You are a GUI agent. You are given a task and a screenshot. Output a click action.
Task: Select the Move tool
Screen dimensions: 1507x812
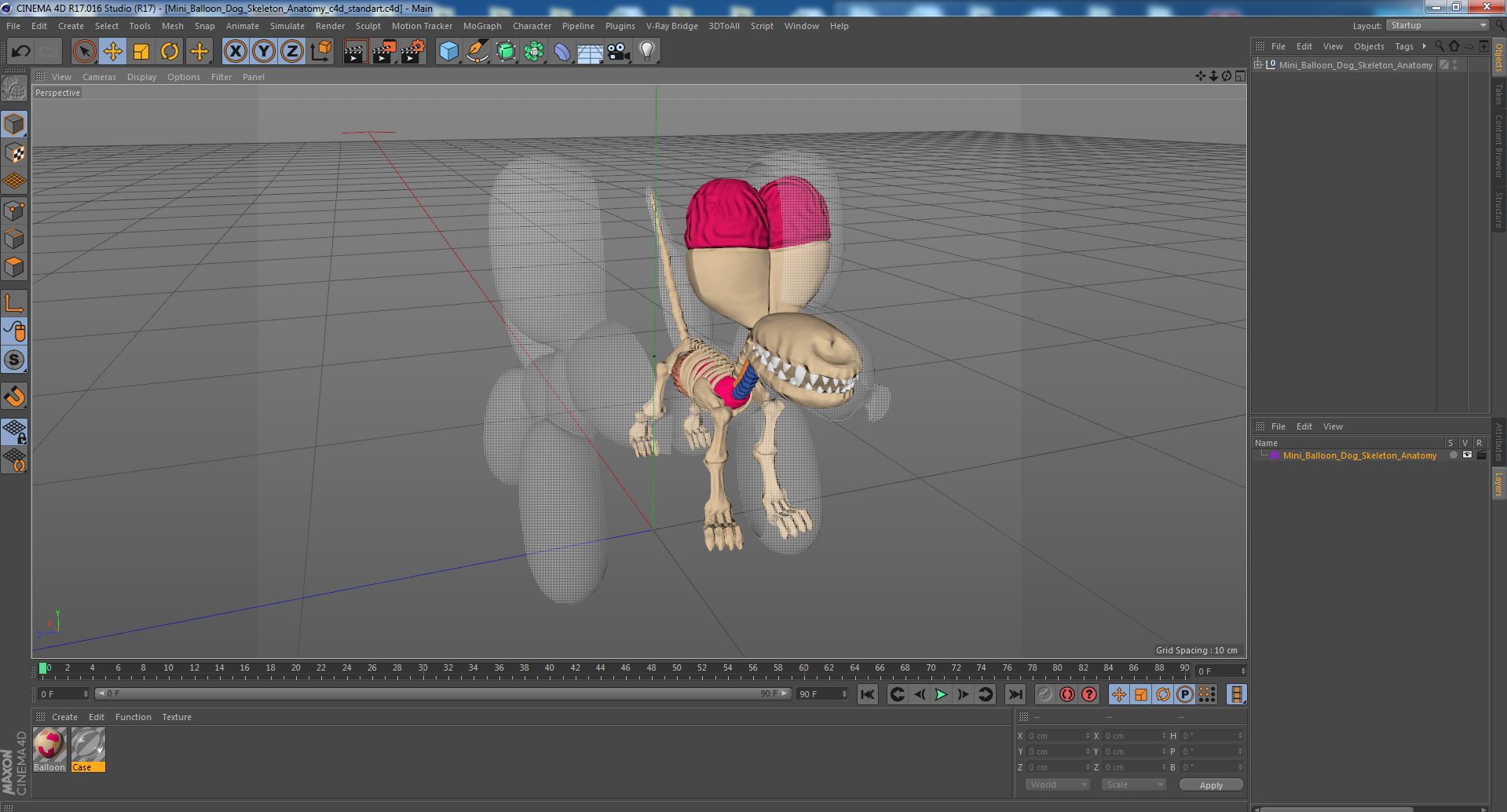[x=112, y=52]
